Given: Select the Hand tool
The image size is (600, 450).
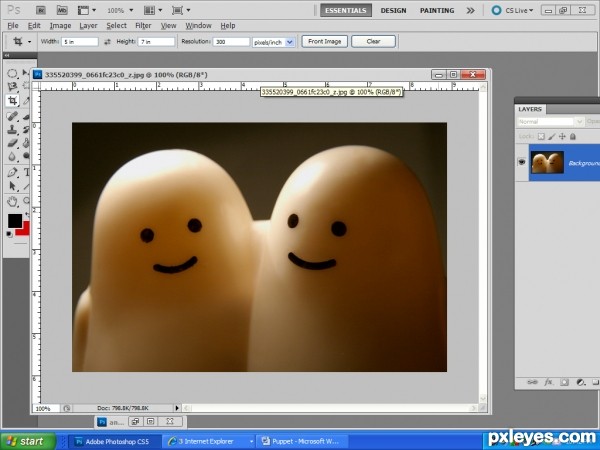Looking at the screenshot, I should pyautogui.click(x=12, y=201).
